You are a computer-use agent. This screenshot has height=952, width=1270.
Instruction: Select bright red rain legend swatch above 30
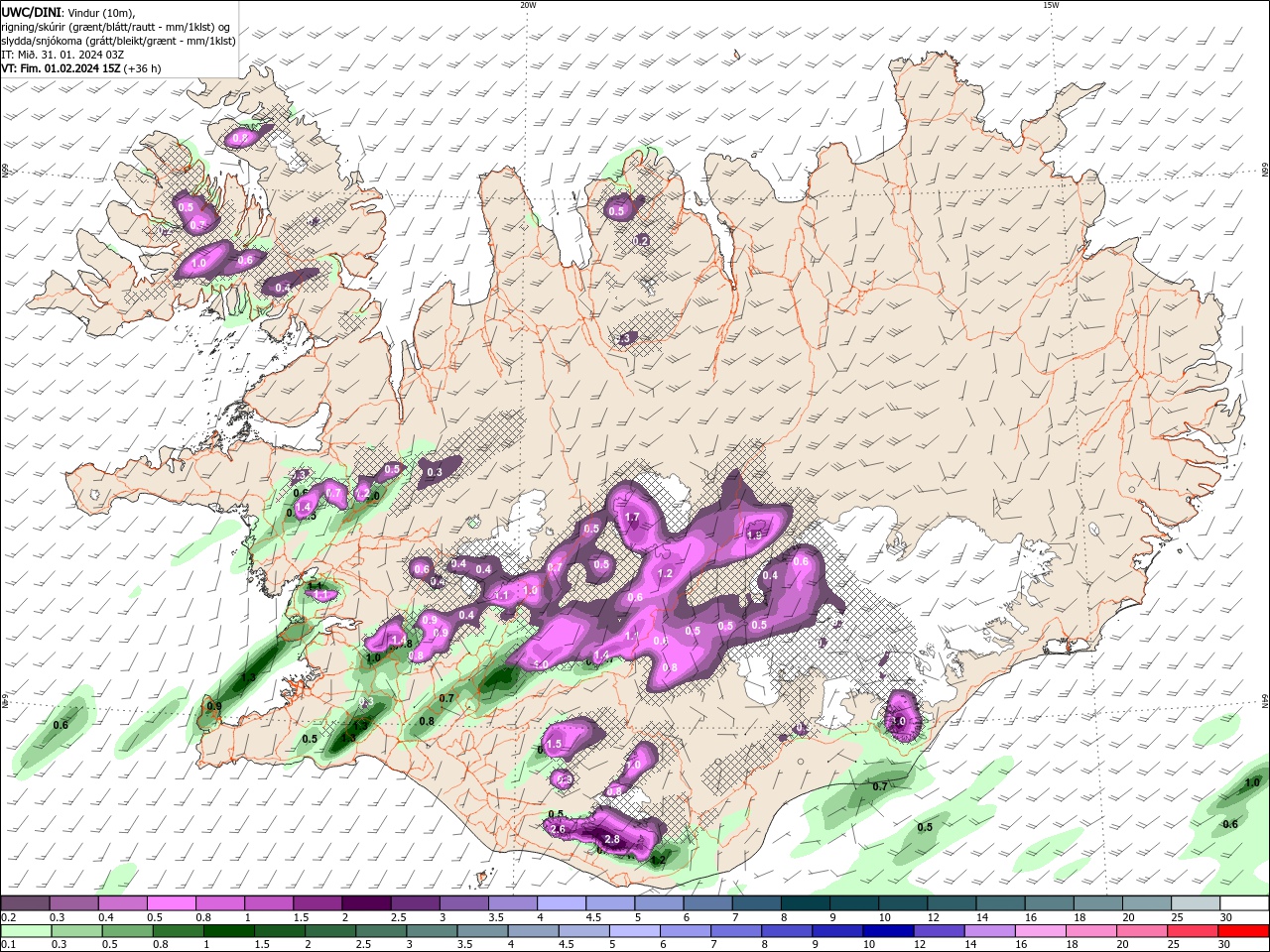click(x=1244, y=931)
